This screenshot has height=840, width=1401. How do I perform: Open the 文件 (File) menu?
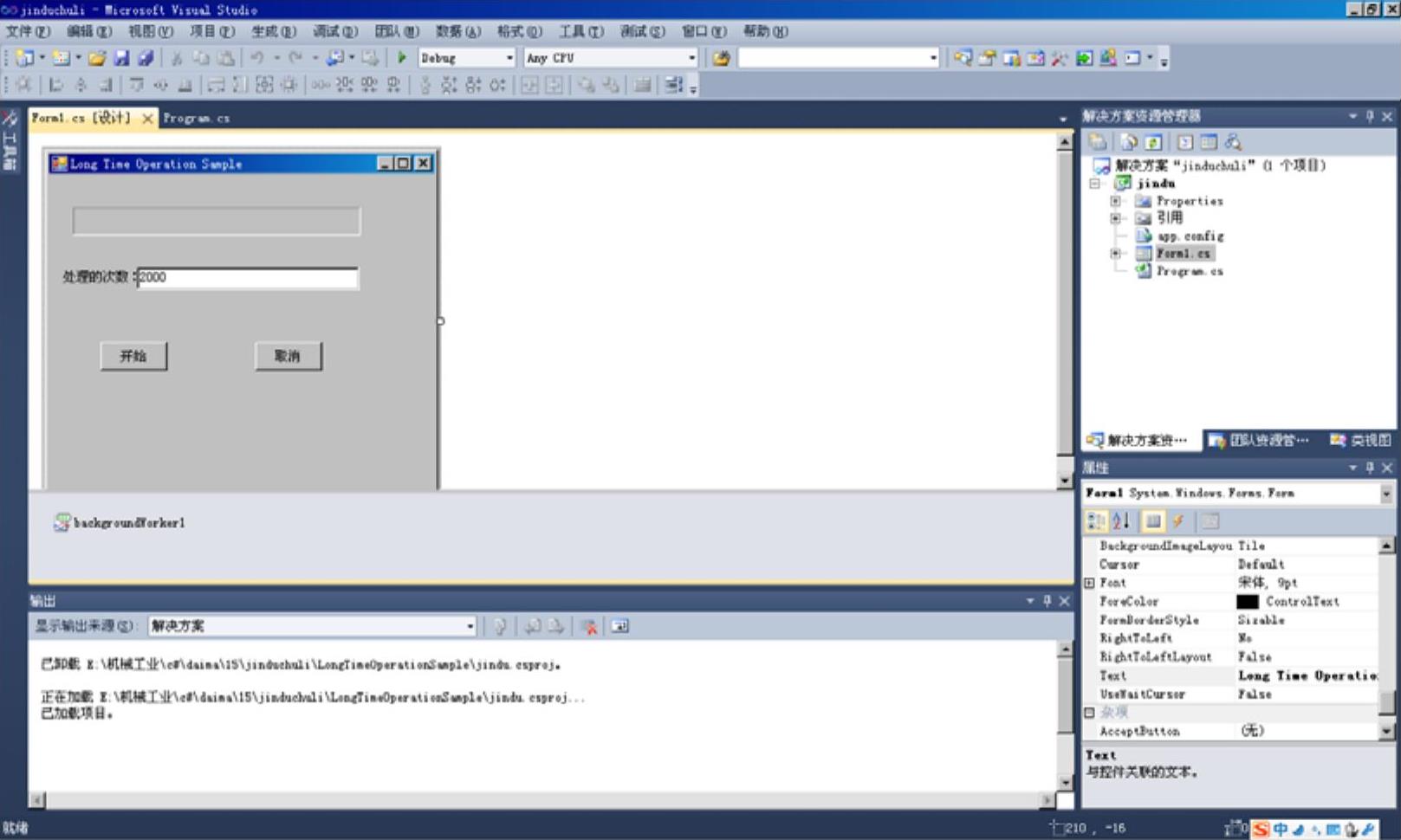click(x=28, y=32)
